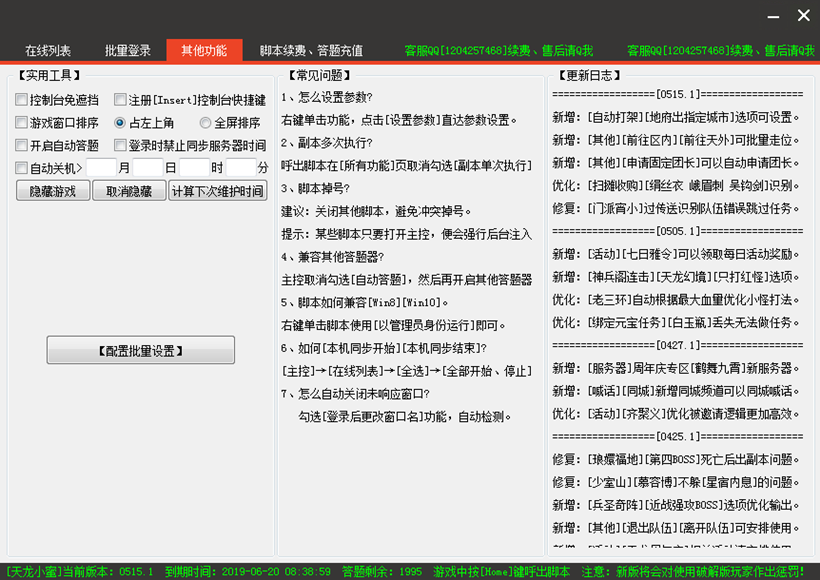The width and height of the screenshot is (820, 580).
Task: Click the 隐藏游戏 button
Action: coord(53,191)
